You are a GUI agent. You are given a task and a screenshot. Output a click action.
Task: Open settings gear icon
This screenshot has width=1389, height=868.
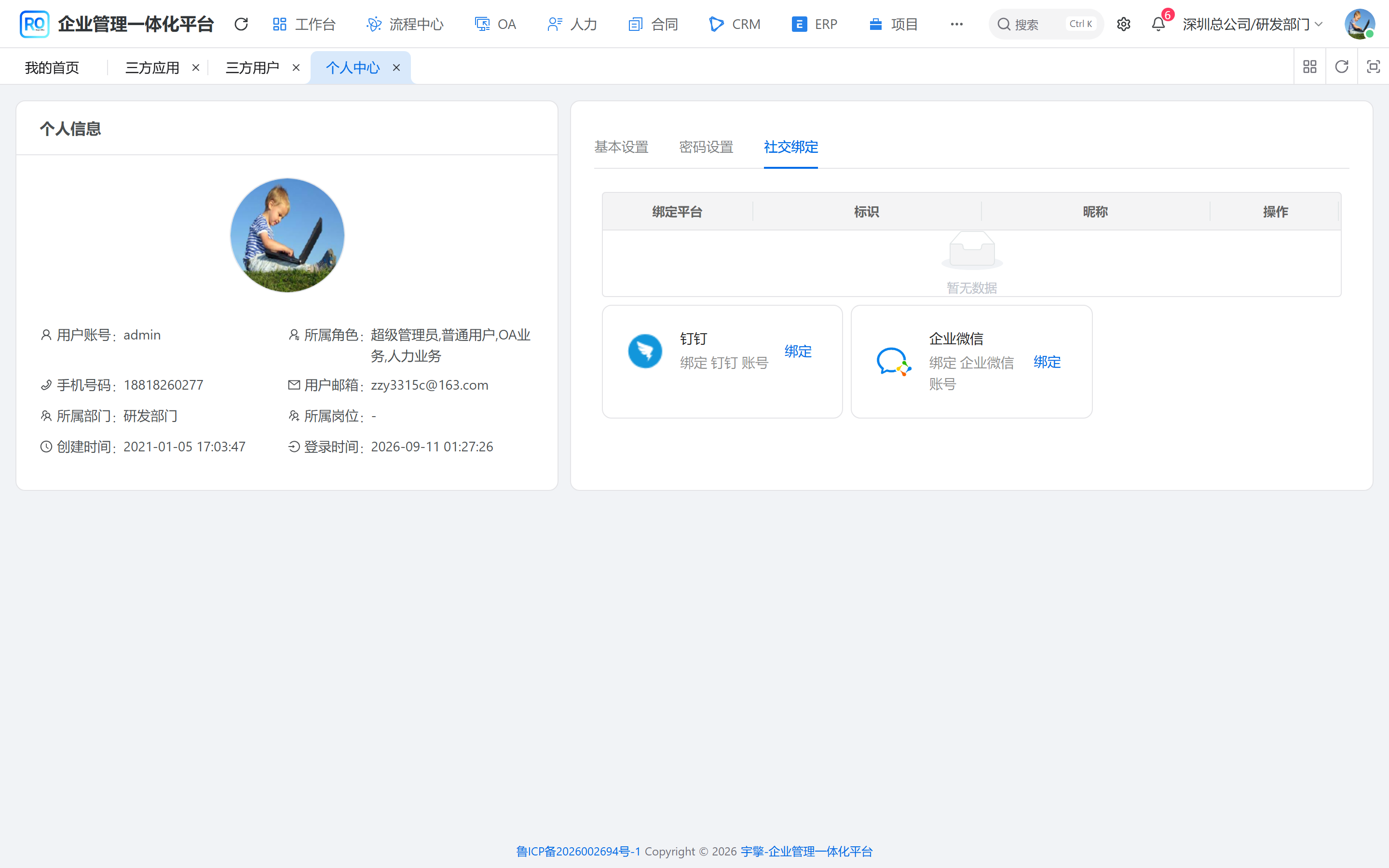point(1123,24)
